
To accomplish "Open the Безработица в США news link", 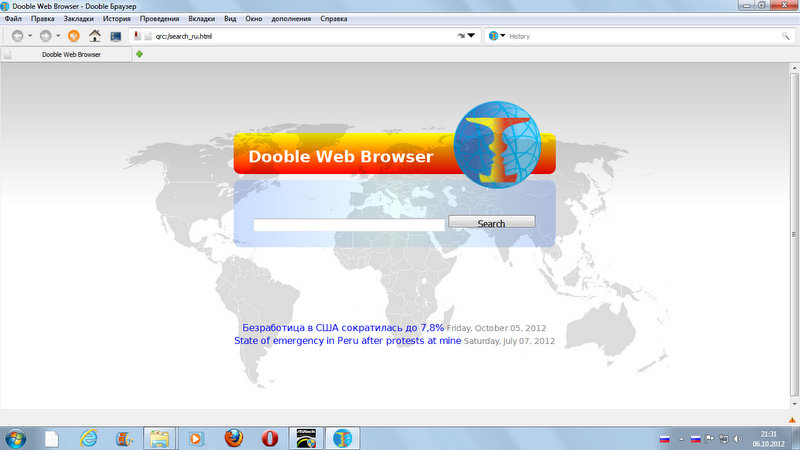I will tap(343, 328).
